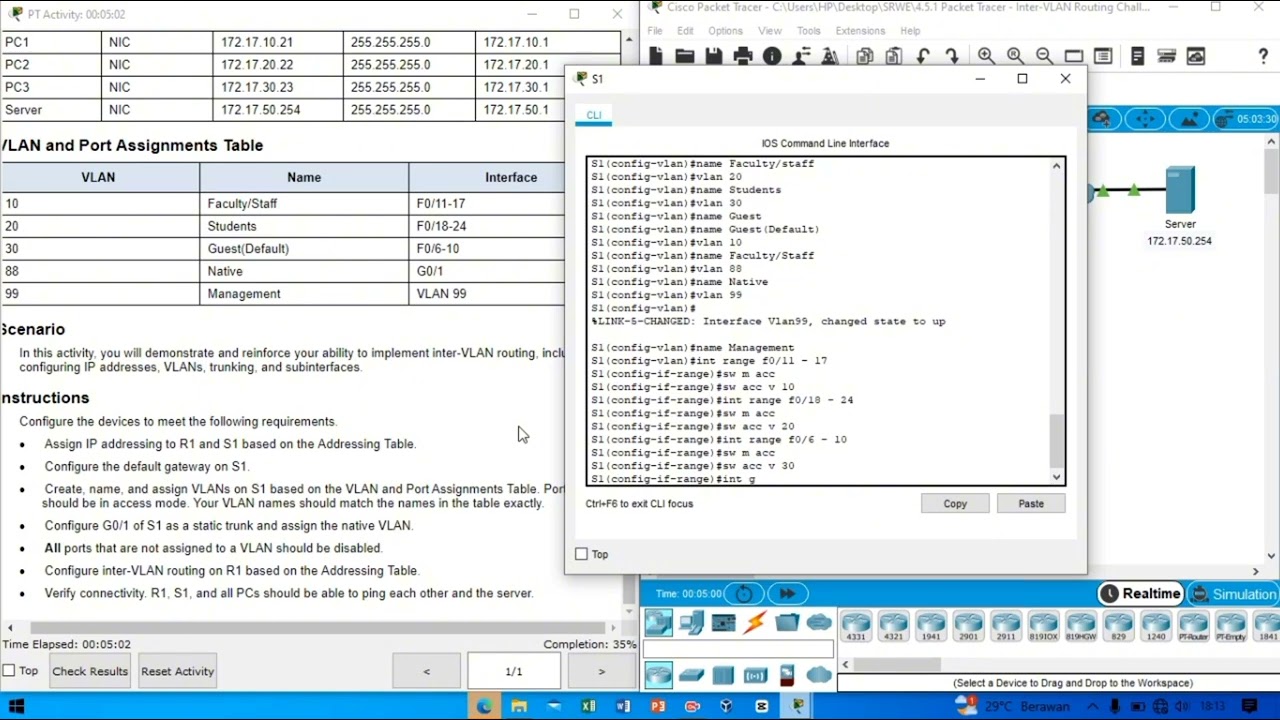Open the File menu
The image size is (1280, 720).
point(654,31)
